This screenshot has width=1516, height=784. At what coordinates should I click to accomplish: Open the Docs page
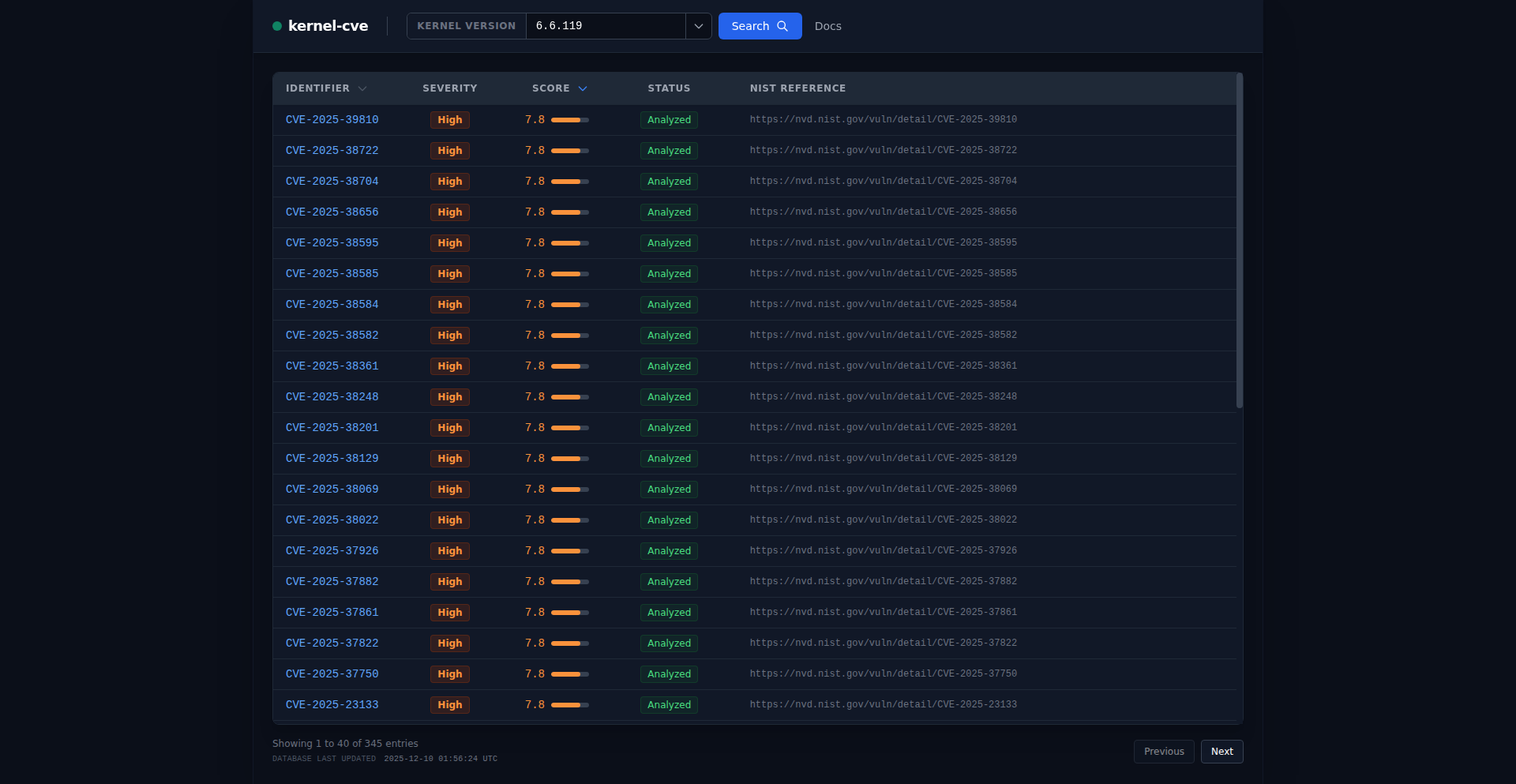[x=827, y=26]
